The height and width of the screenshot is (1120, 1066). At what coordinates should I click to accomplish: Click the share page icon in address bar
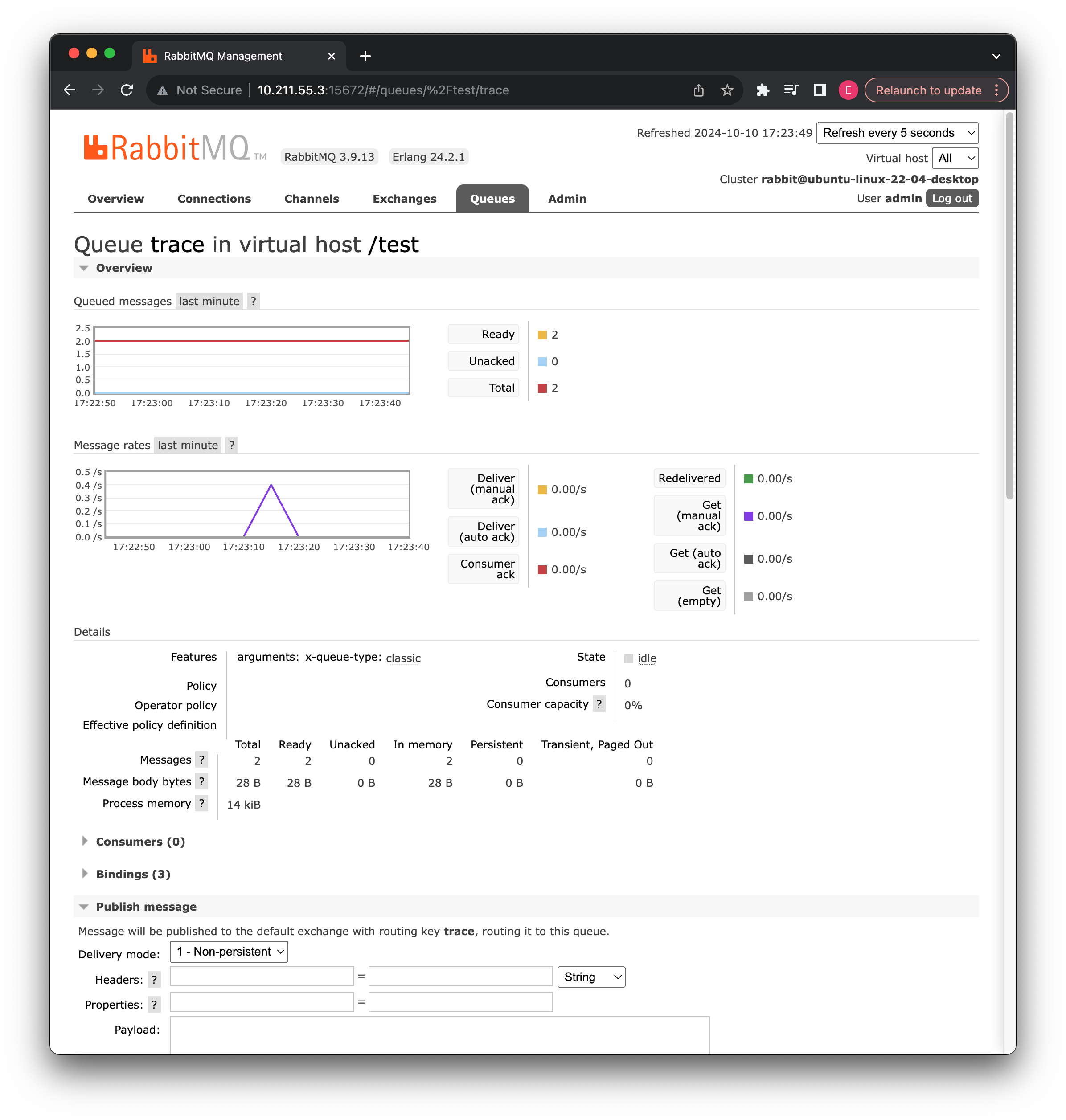point(698,90)
